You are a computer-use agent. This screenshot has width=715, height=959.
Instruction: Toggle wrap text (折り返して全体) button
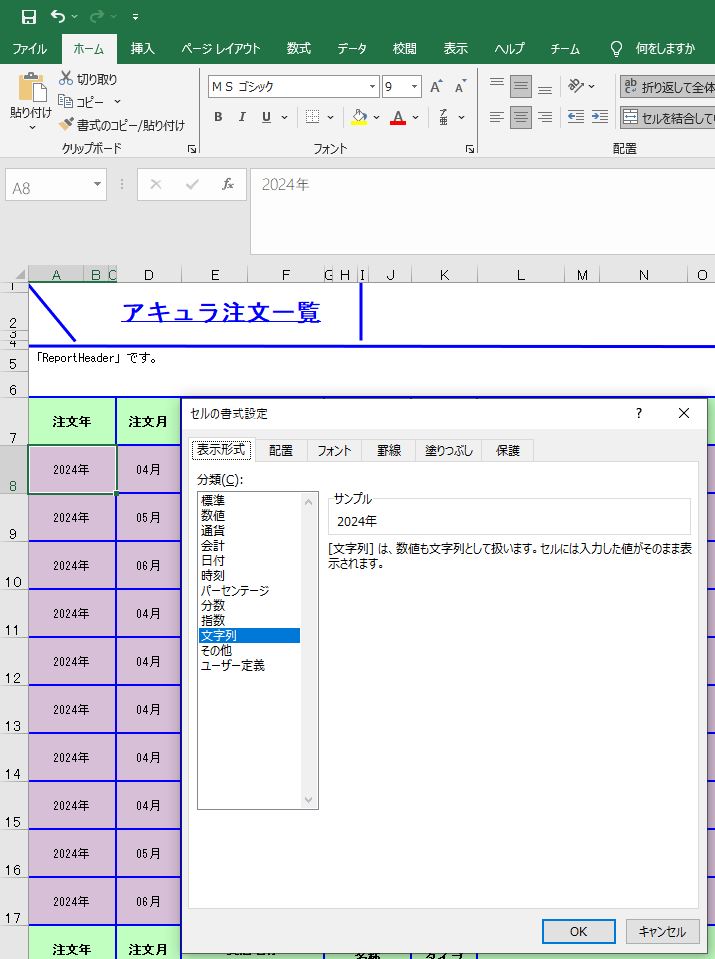pos(666,87)
